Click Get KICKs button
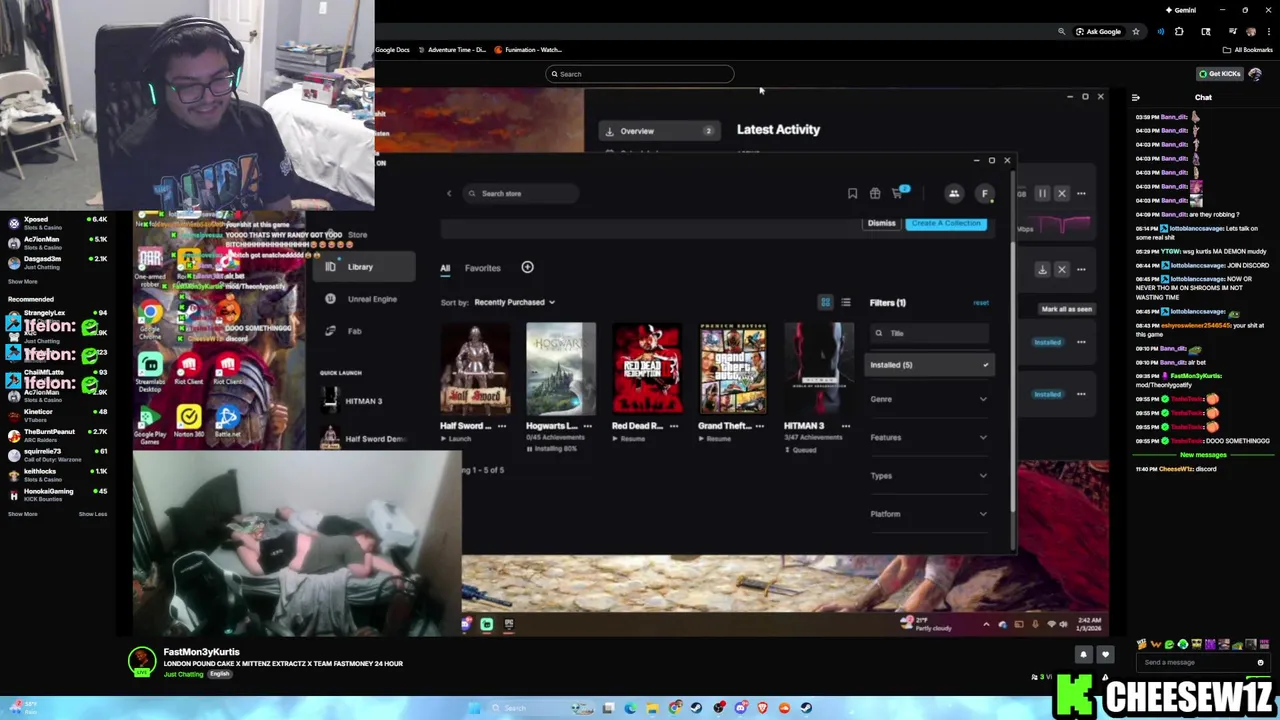 pos(1220,74)
